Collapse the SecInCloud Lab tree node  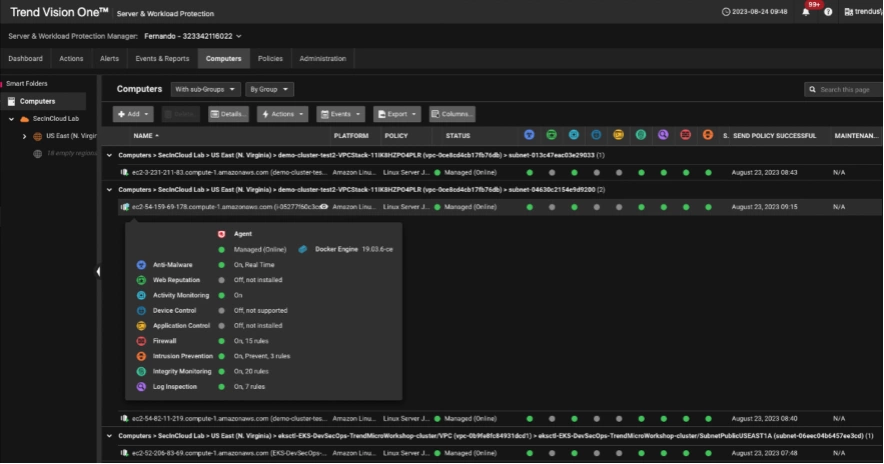click(x=11, y=119)
